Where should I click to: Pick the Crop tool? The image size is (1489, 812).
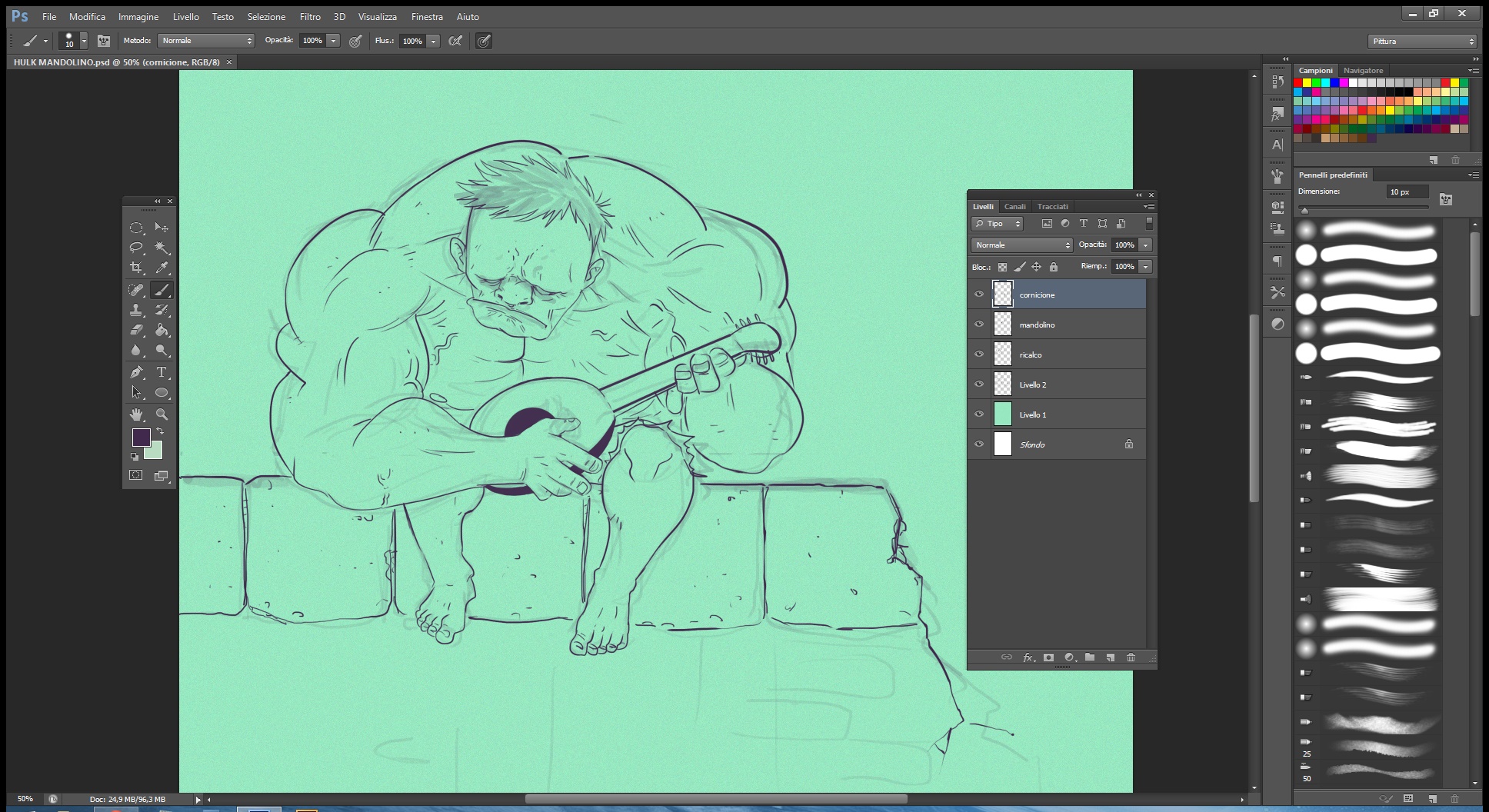[136, 268]
